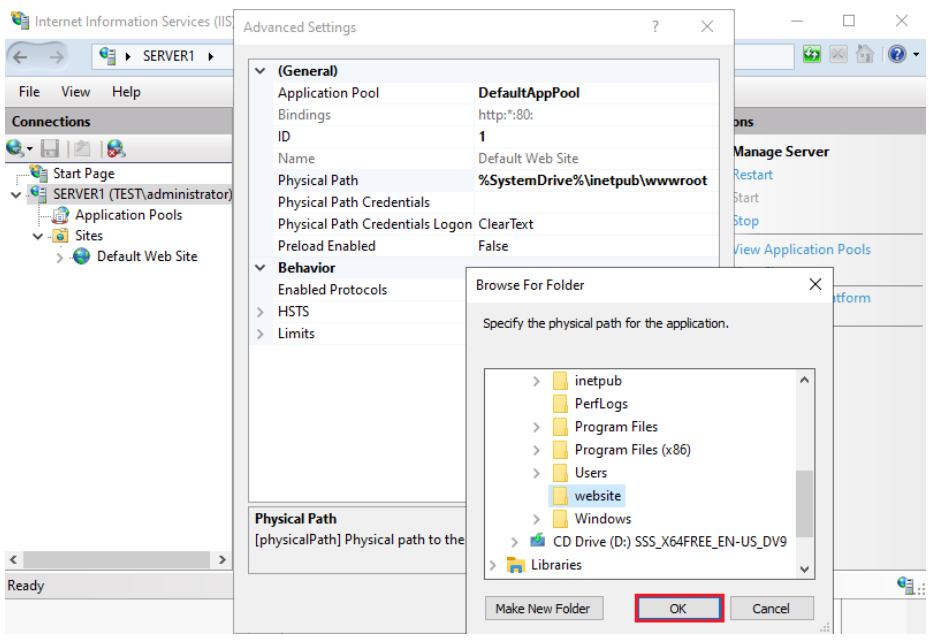Expand the Program Files (x86) folder
Screen dimensions: 935x641
pyautogui.click(x=536, y=450)
